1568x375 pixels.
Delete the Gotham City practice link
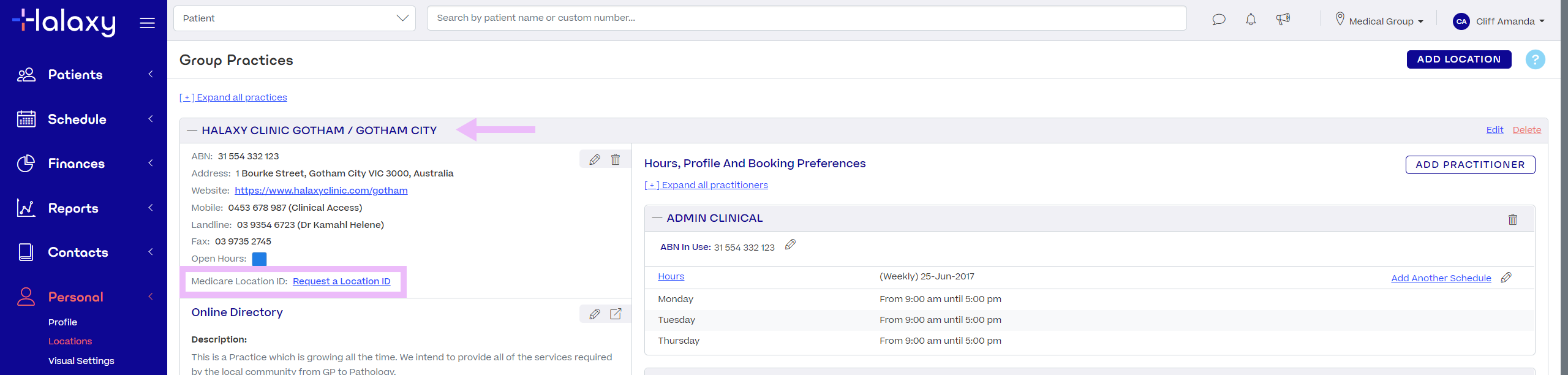(x=1527, y=130)
